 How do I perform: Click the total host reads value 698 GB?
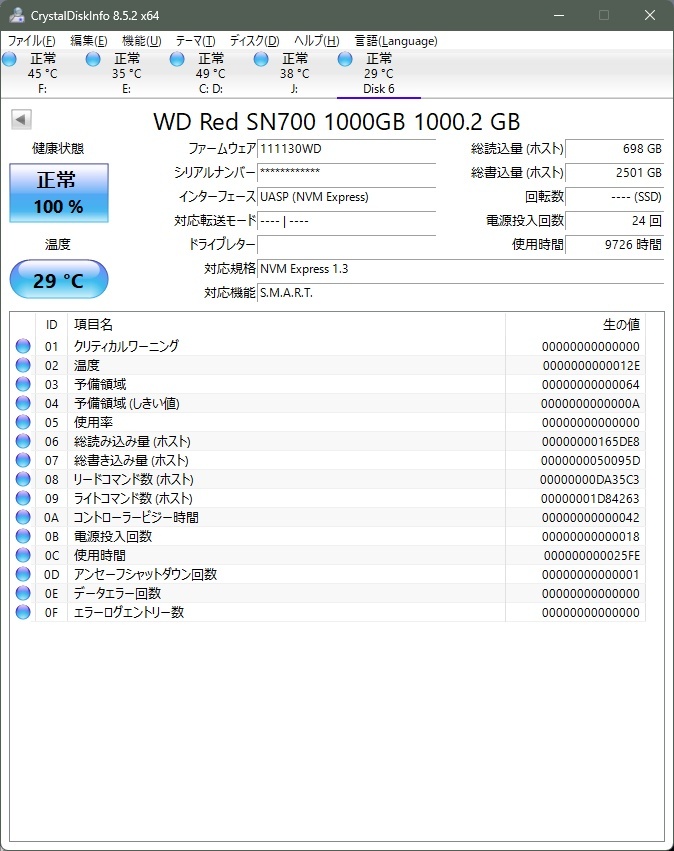click(x=614, y=149)
